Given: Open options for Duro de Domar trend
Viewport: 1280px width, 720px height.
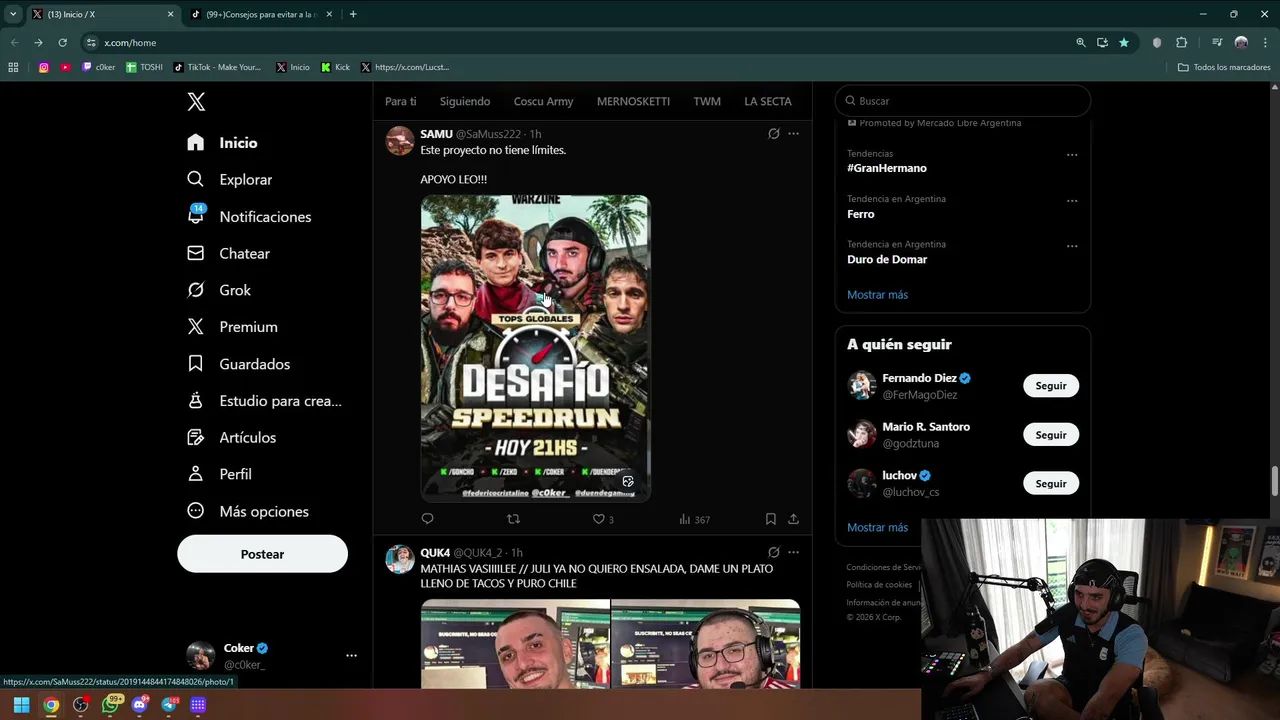Looking at the screenshot, I should tap(1072, 246).
